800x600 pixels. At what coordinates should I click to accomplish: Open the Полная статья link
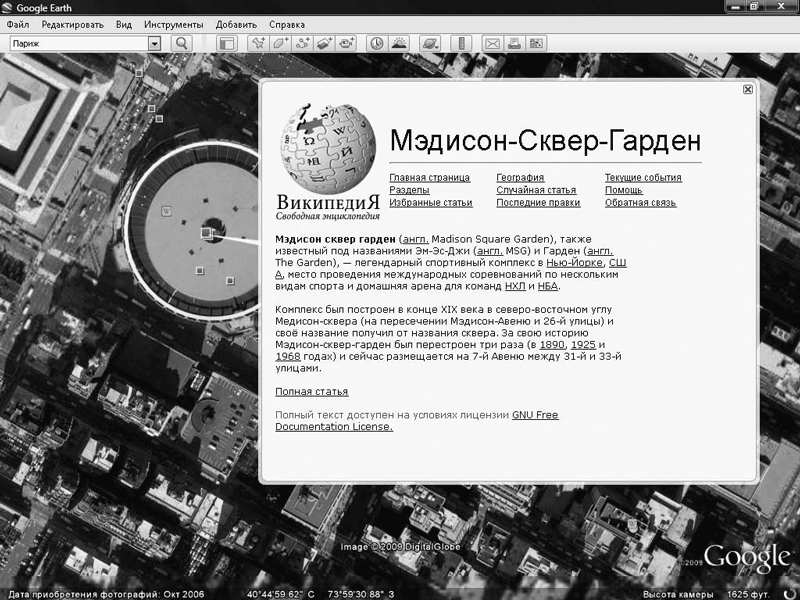point(312,391)
